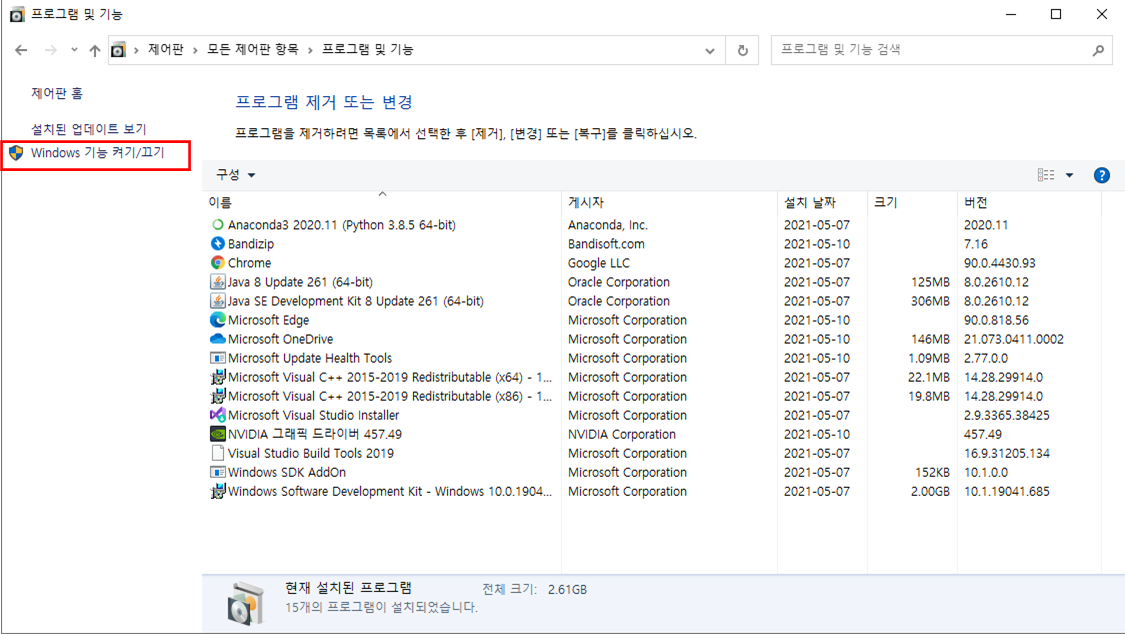Click the view layout icon
This screenshot has height=634, width=1125.
[1045, 175]
